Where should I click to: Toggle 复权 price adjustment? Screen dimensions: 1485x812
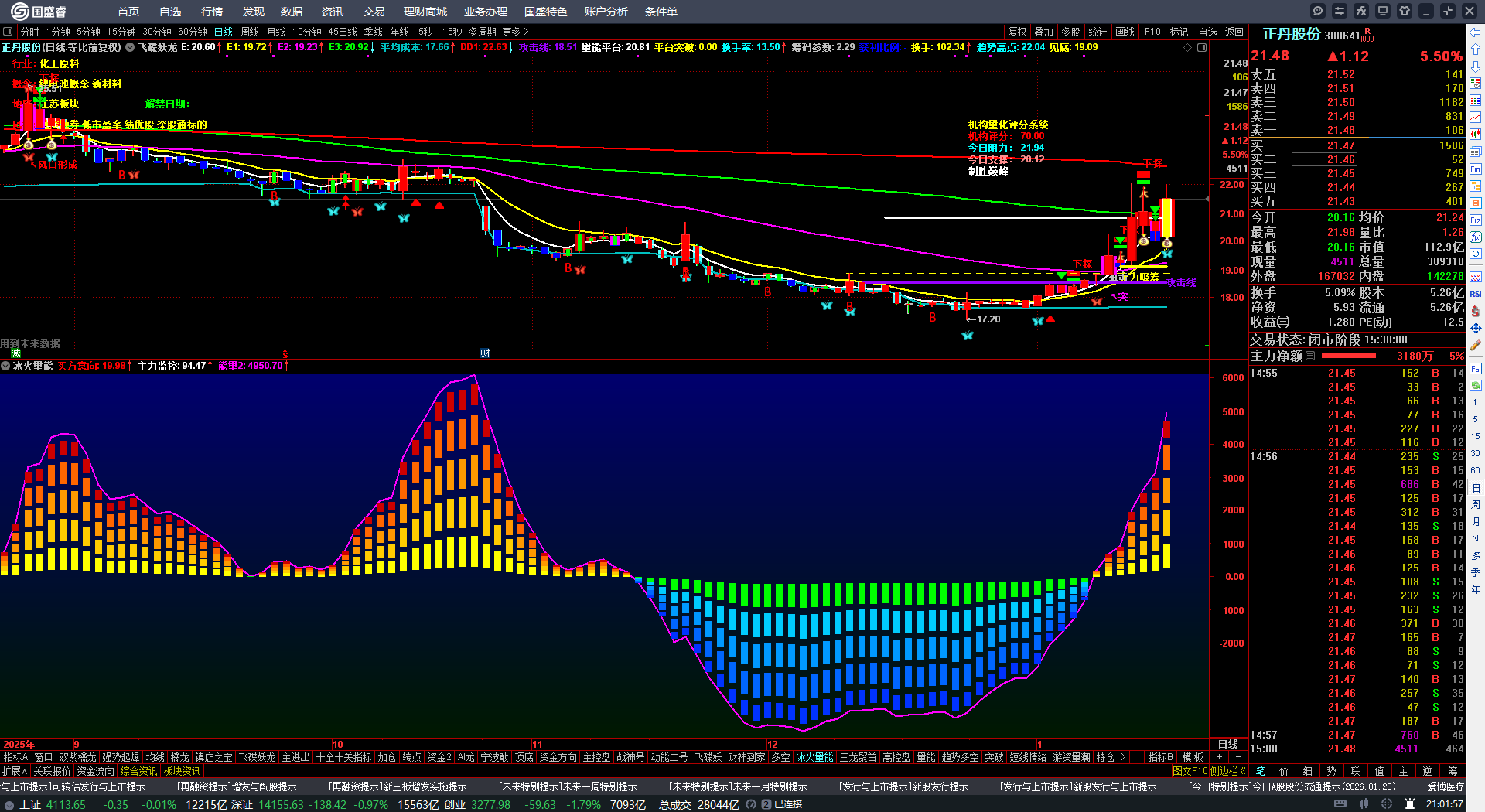1017,32
